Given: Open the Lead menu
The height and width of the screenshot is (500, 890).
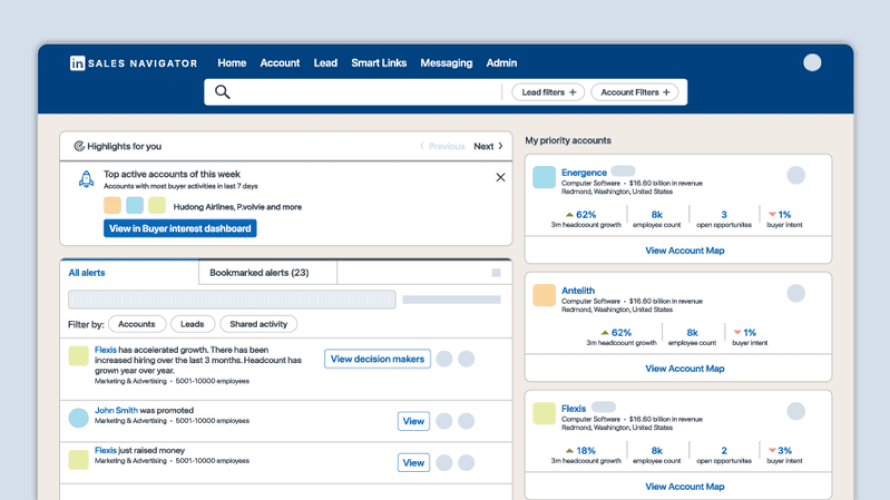Looking at the screenshot, I should [325, 63].
